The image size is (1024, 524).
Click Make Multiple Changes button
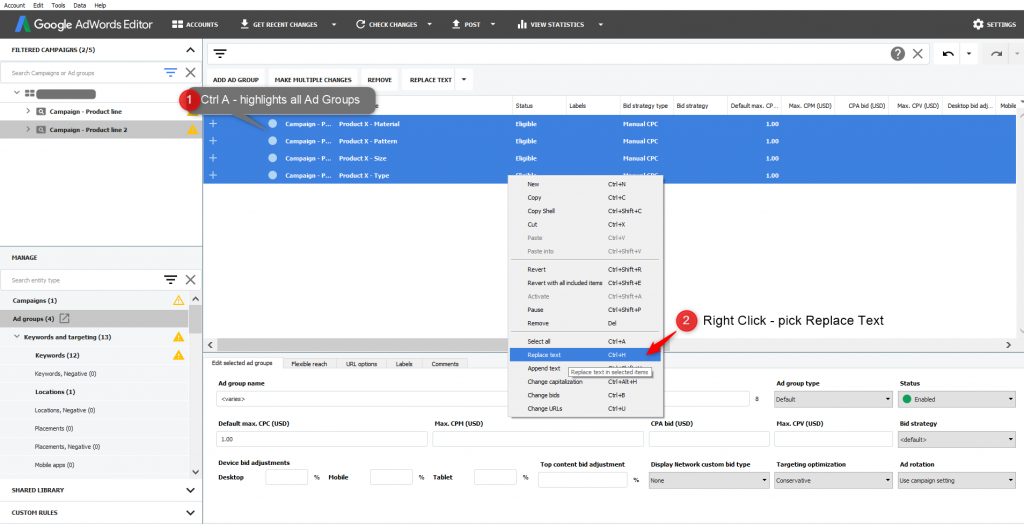click(x=313, y=80)
